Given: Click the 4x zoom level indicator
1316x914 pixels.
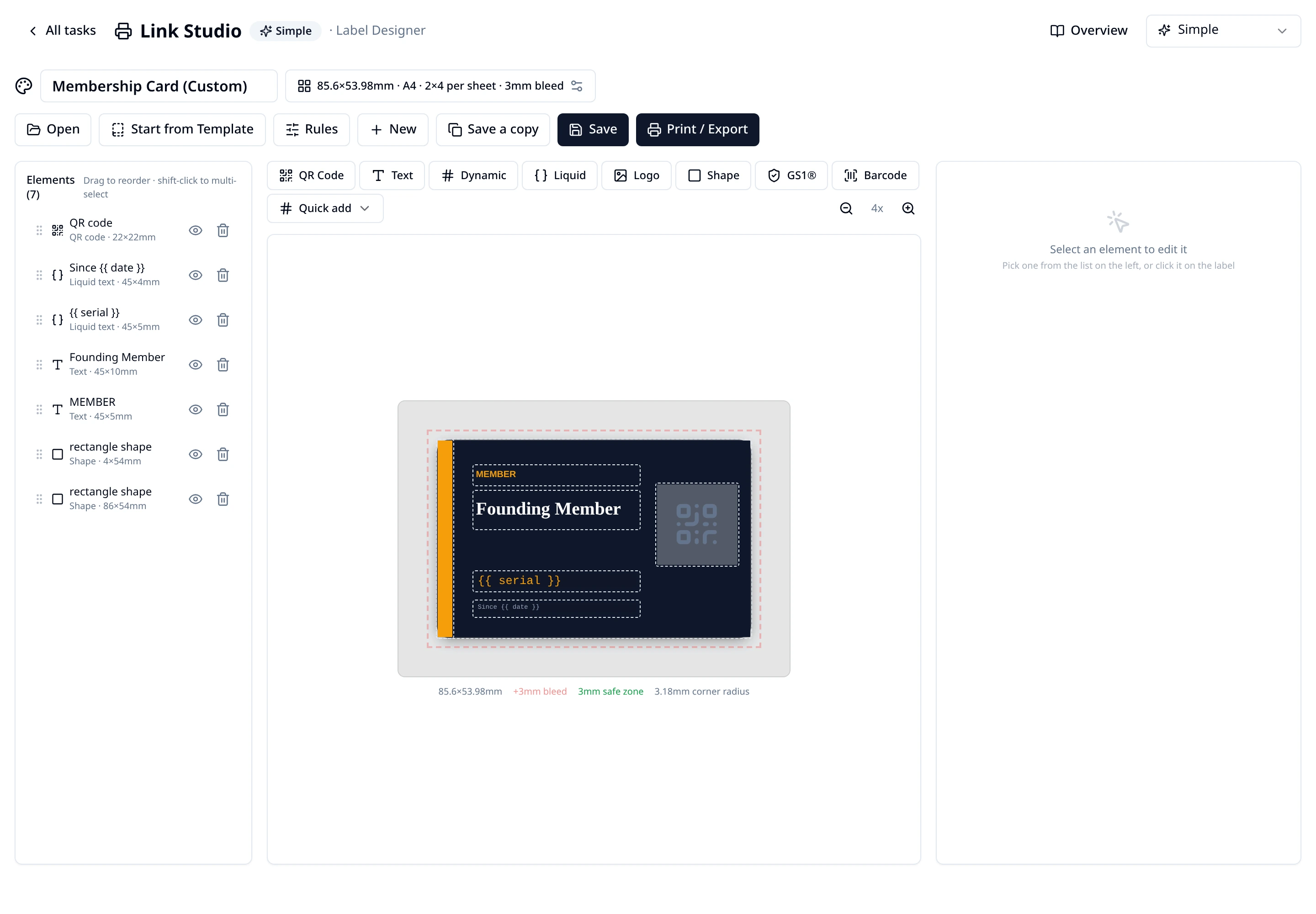Looking at the screenshot, I should (x=877, y=208).
